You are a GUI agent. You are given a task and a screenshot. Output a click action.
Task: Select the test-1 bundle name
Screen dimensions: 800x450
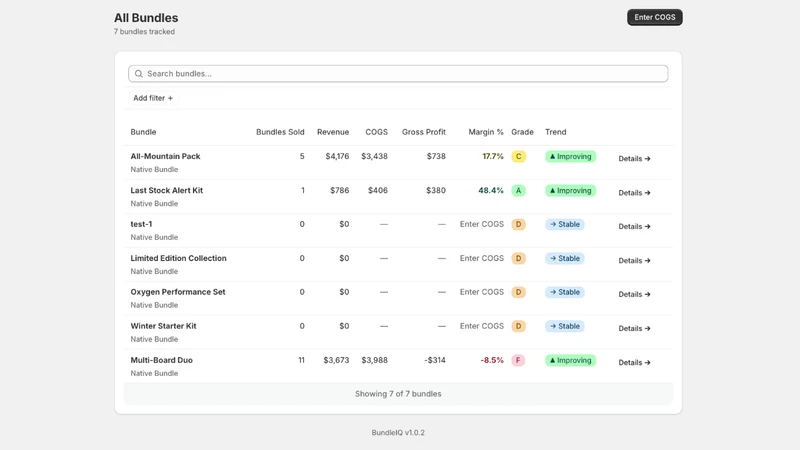click(141, 224)
